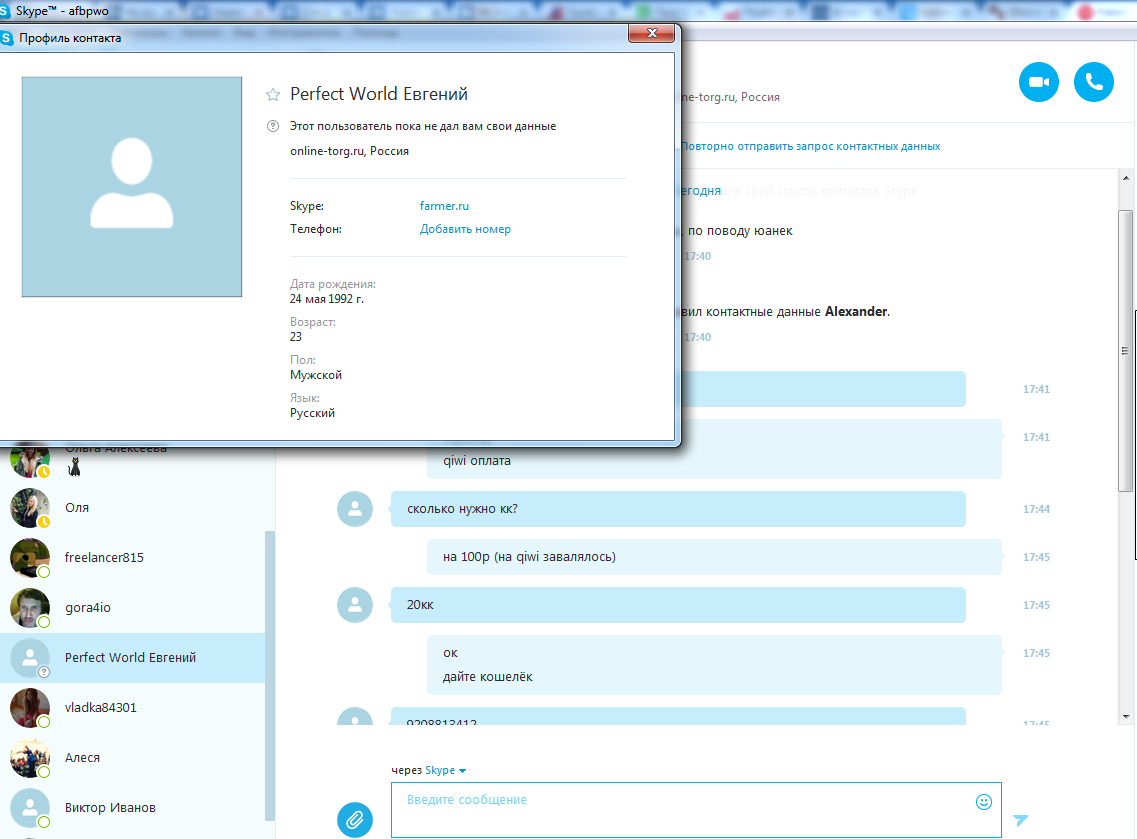Attach a file with the paperclip button
The width and height of the screenshot is (1137, 839).
tap(355, 819)
